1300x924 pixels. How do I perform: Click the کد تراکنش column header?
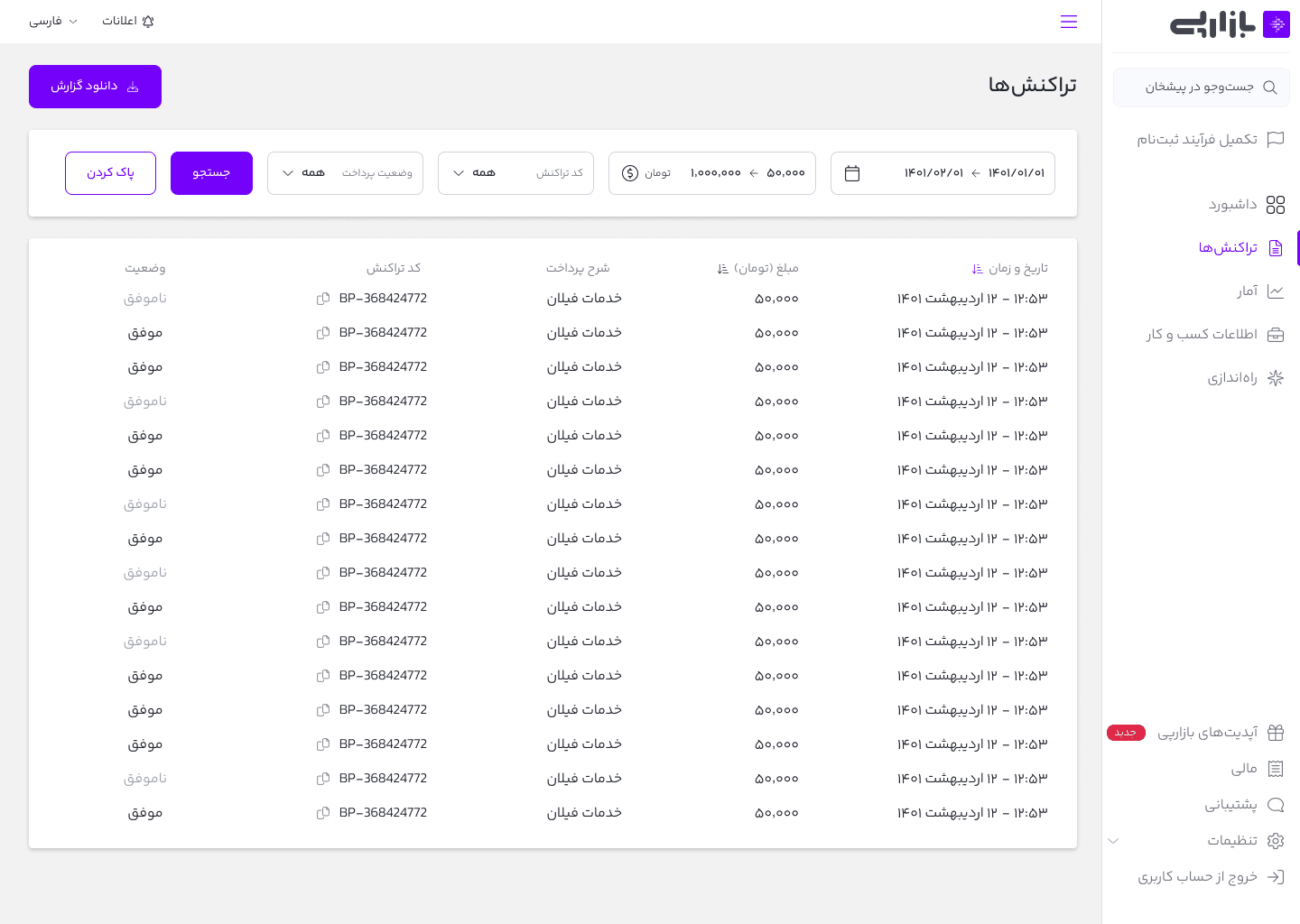click(x=394, y=269)
